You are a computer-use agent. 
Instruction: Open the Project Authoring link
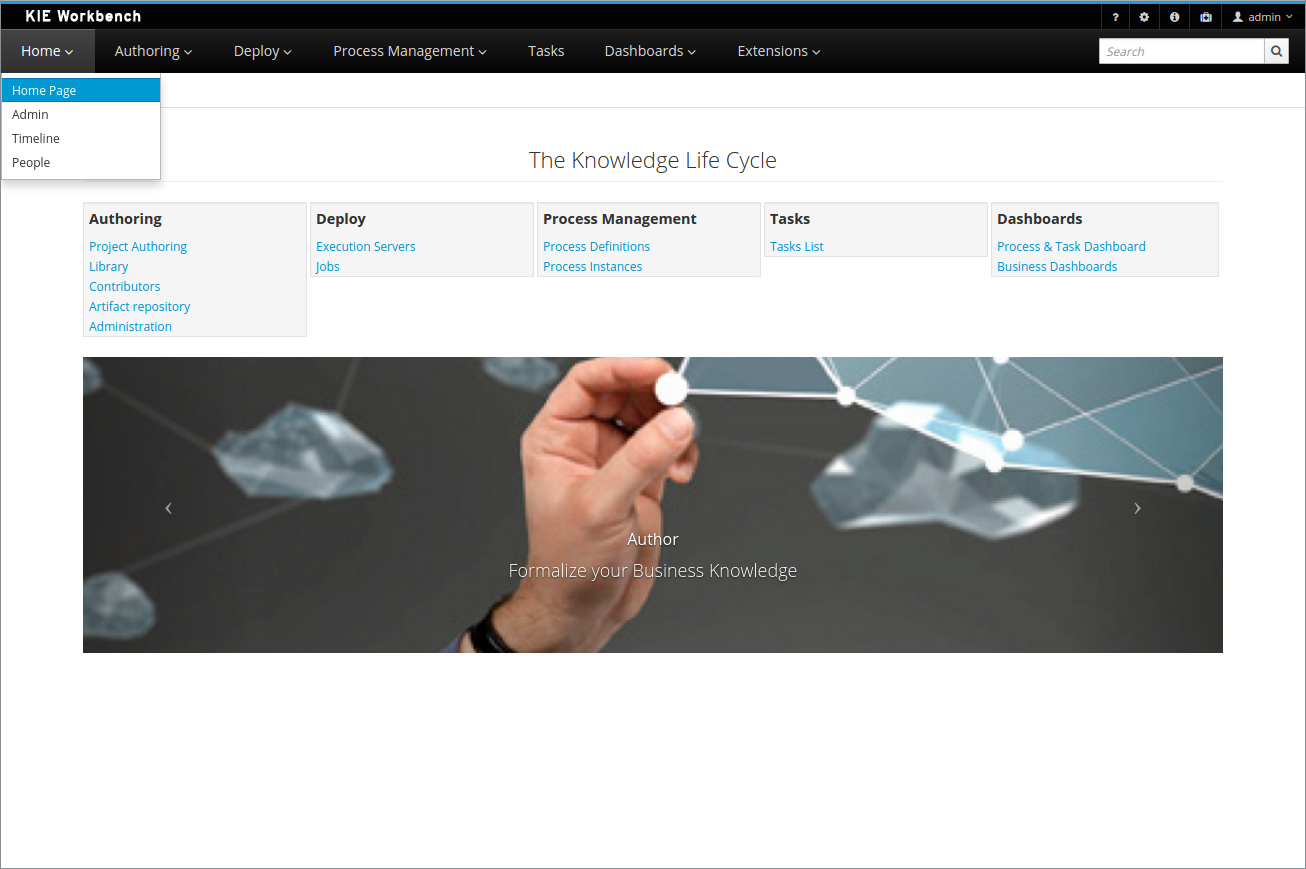point(138,246)
